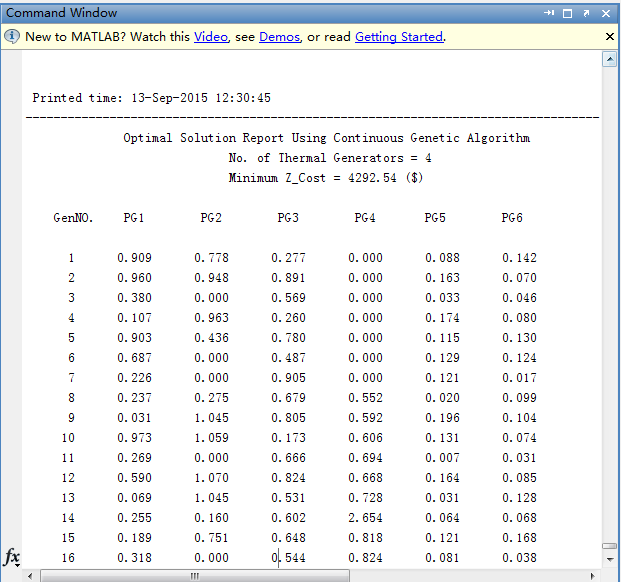Click value 1.059 in row 10
The width and height of the screenshot is (621, 582).
(x=211, y=438)
